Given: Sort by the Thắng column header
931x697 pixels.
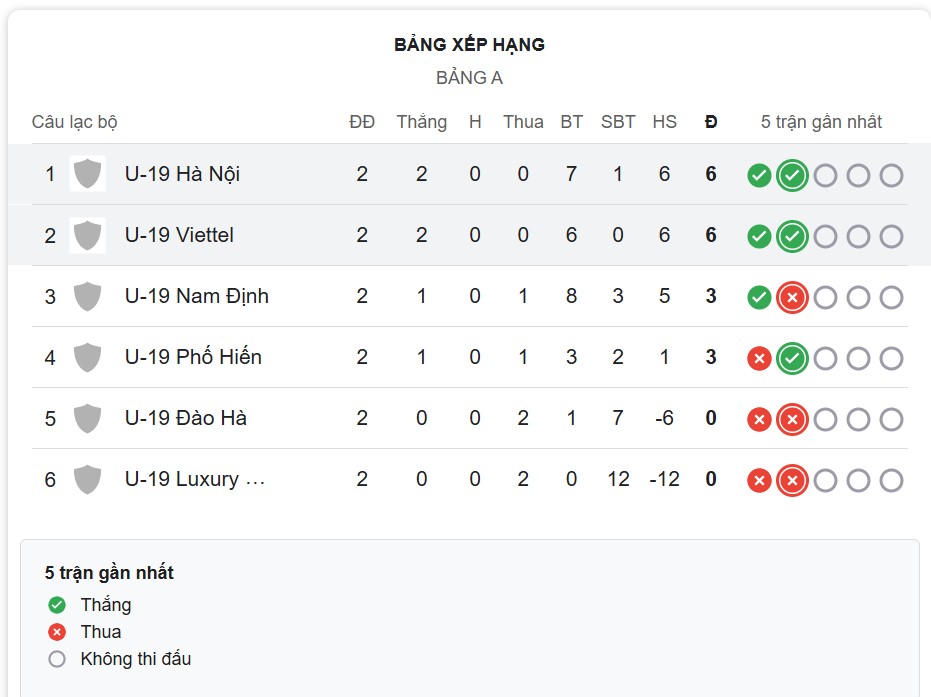Looking at the screenshot, I should (421, 122).
